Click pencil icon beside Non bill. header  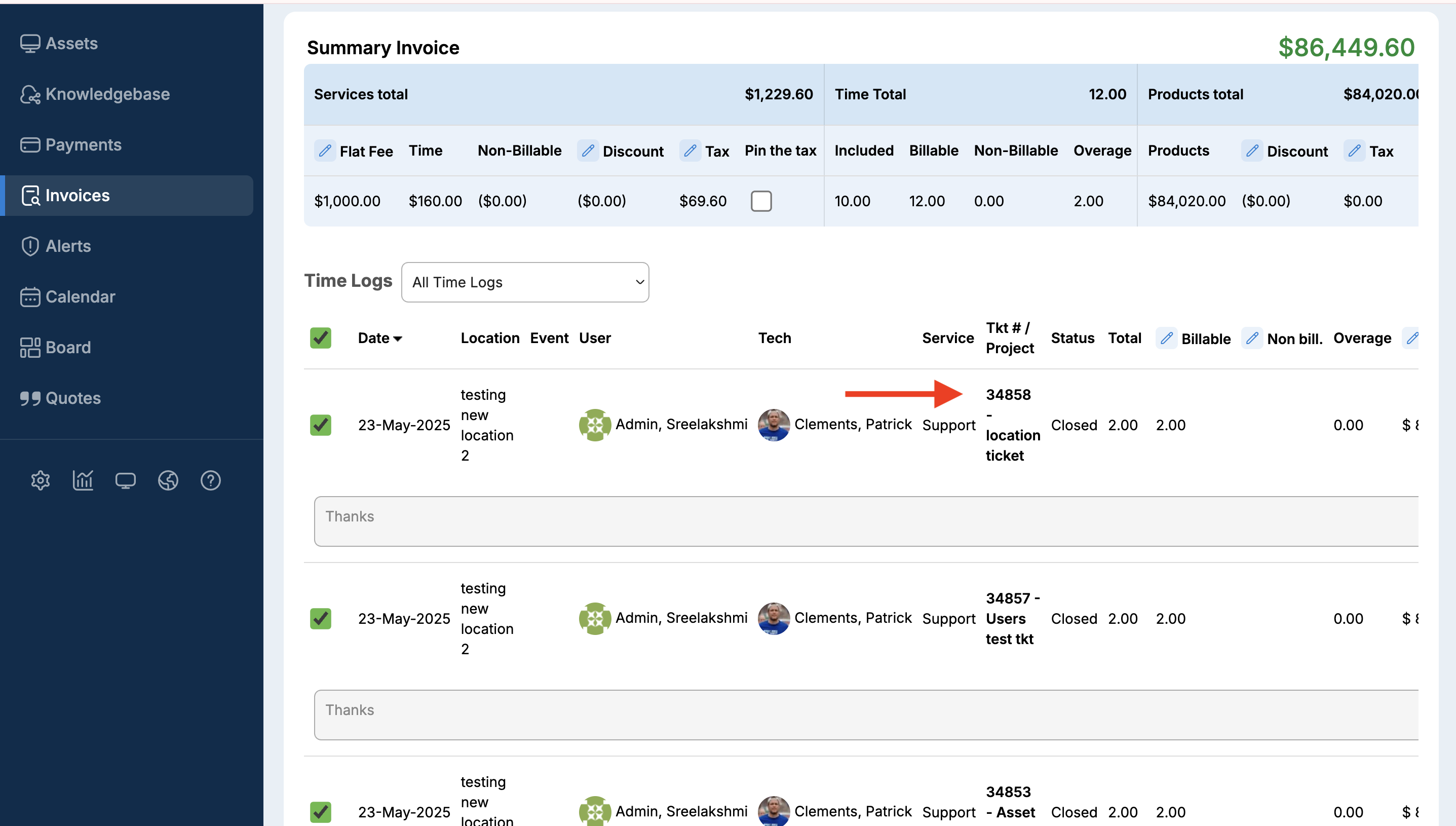tap(1252, 339)
